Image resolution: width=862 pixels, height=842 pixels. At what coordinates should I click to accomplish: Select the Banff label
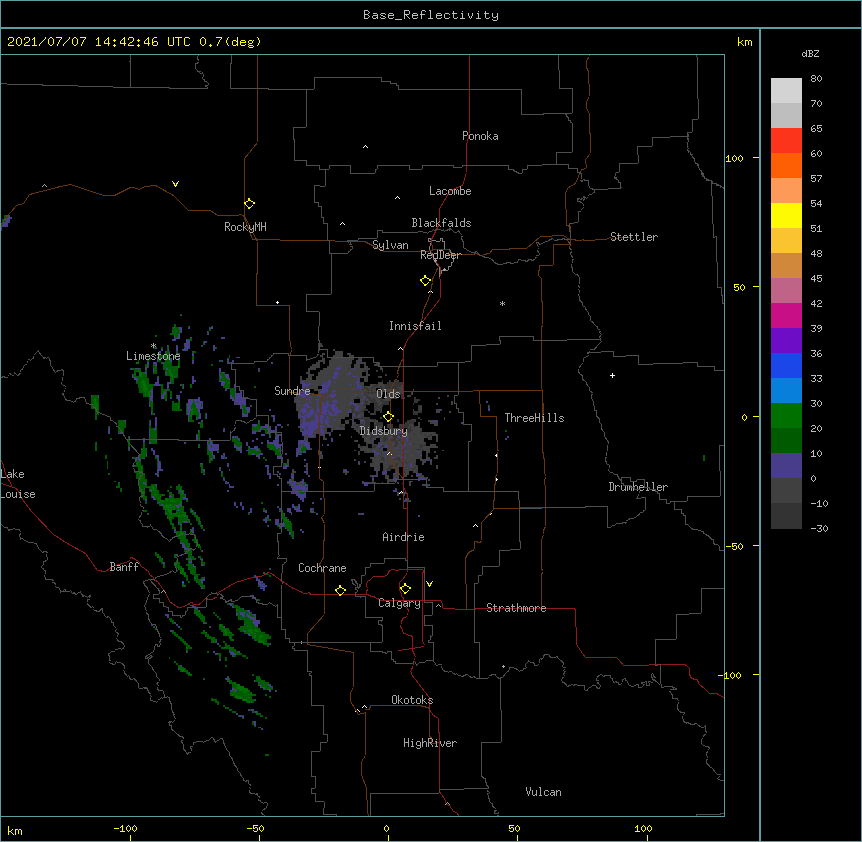point(124,567)
